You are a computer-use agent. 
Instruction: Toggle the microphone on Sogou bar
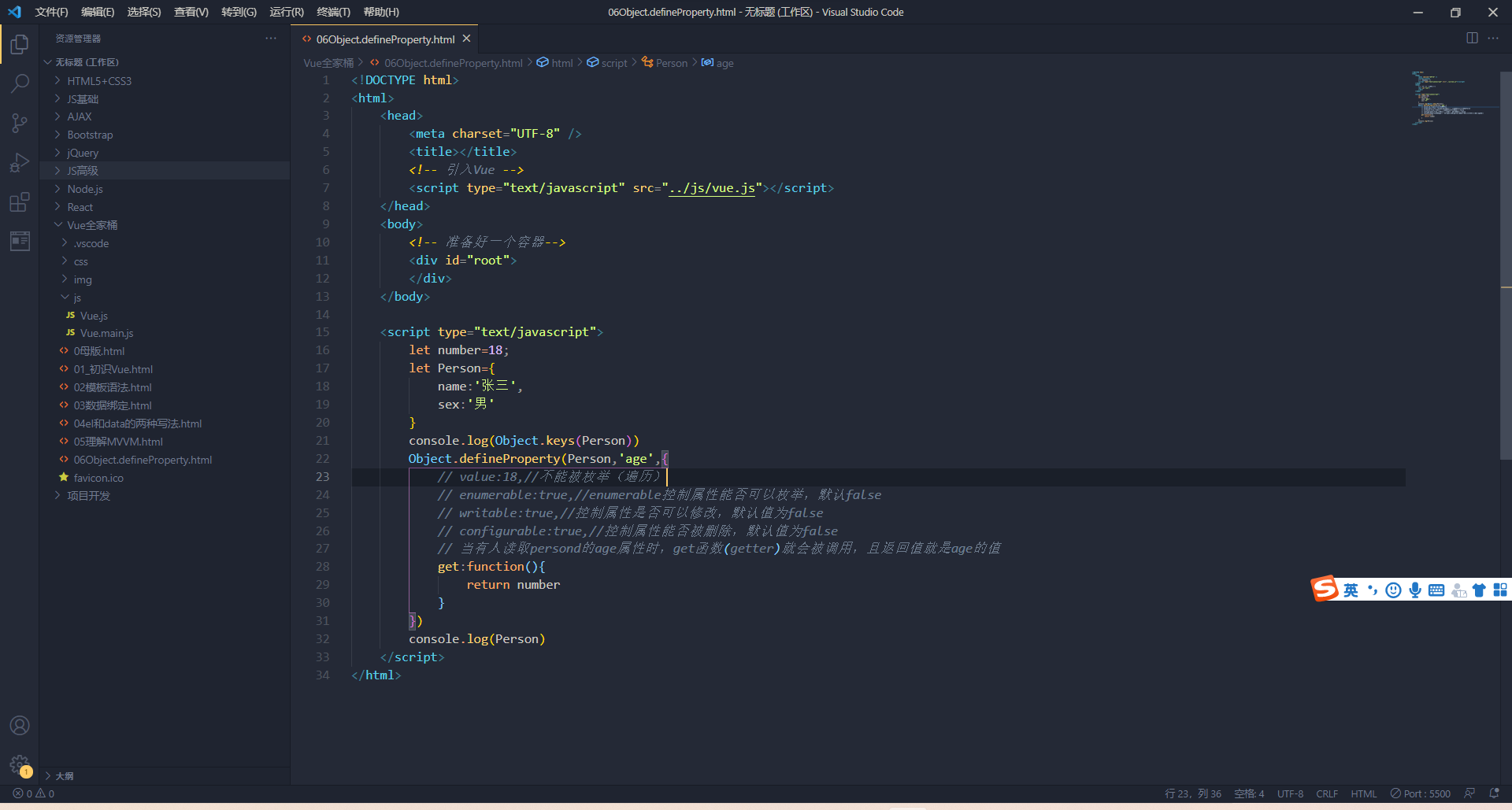pos(1415,590)
